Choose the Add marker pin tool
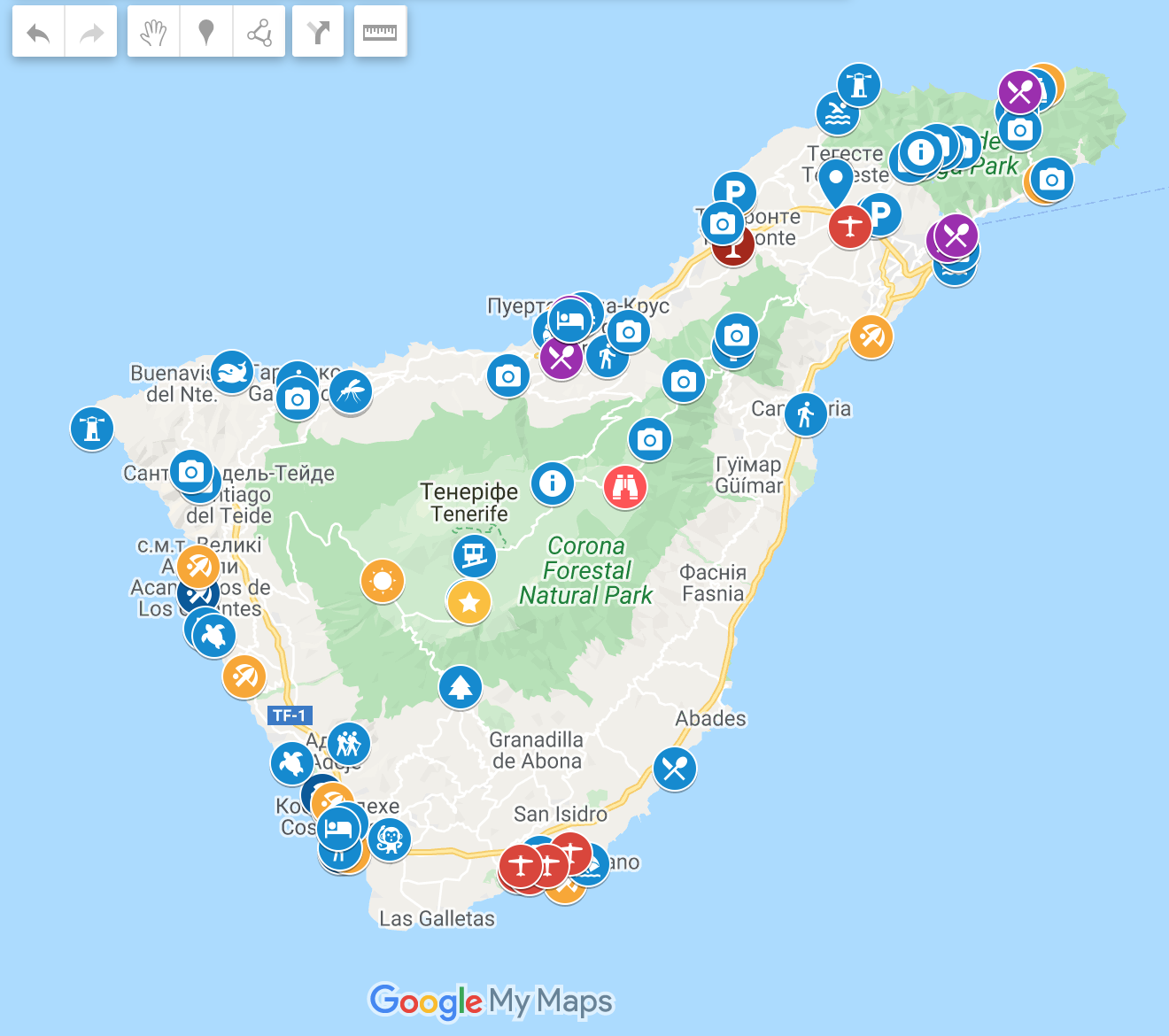 tap(206, 33)
